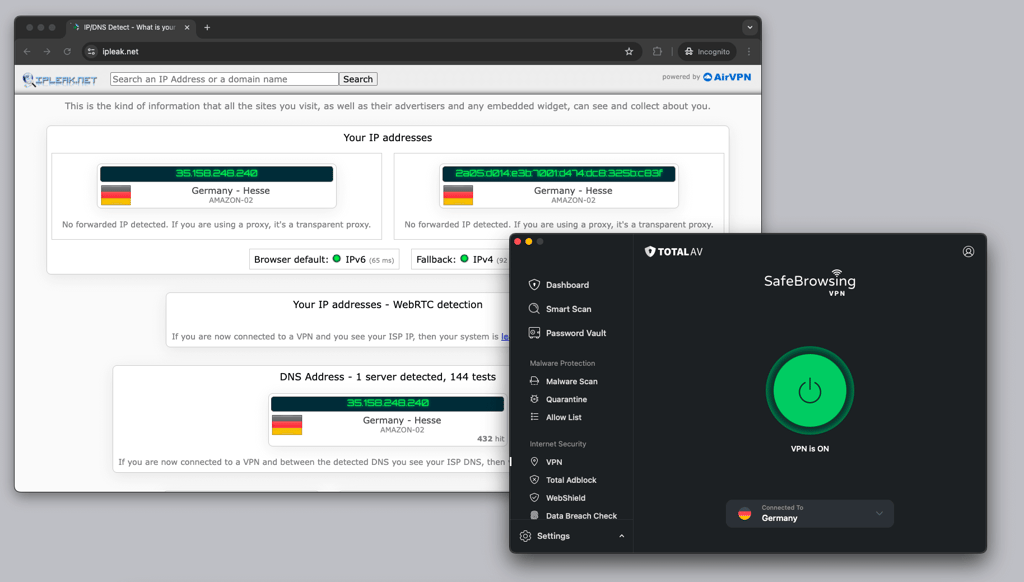This screenshot has width=1024, height=582.
Task: Open Data Breach Check in TotalAV sidebar
Action: (581, 516)
